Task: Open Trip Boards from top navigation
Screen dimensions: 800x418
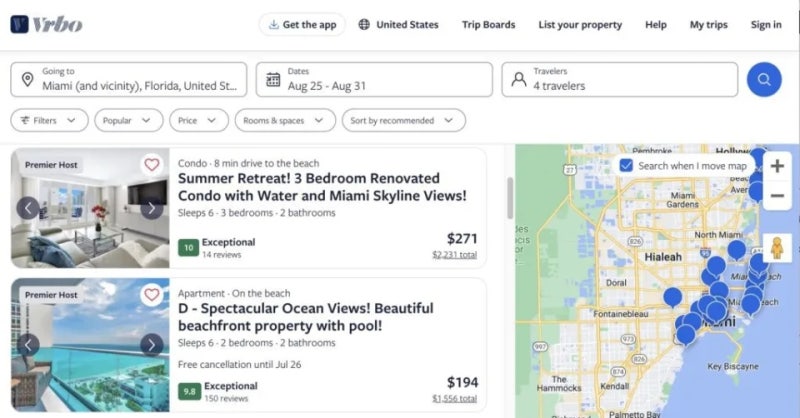Action: tap(488, 25)
